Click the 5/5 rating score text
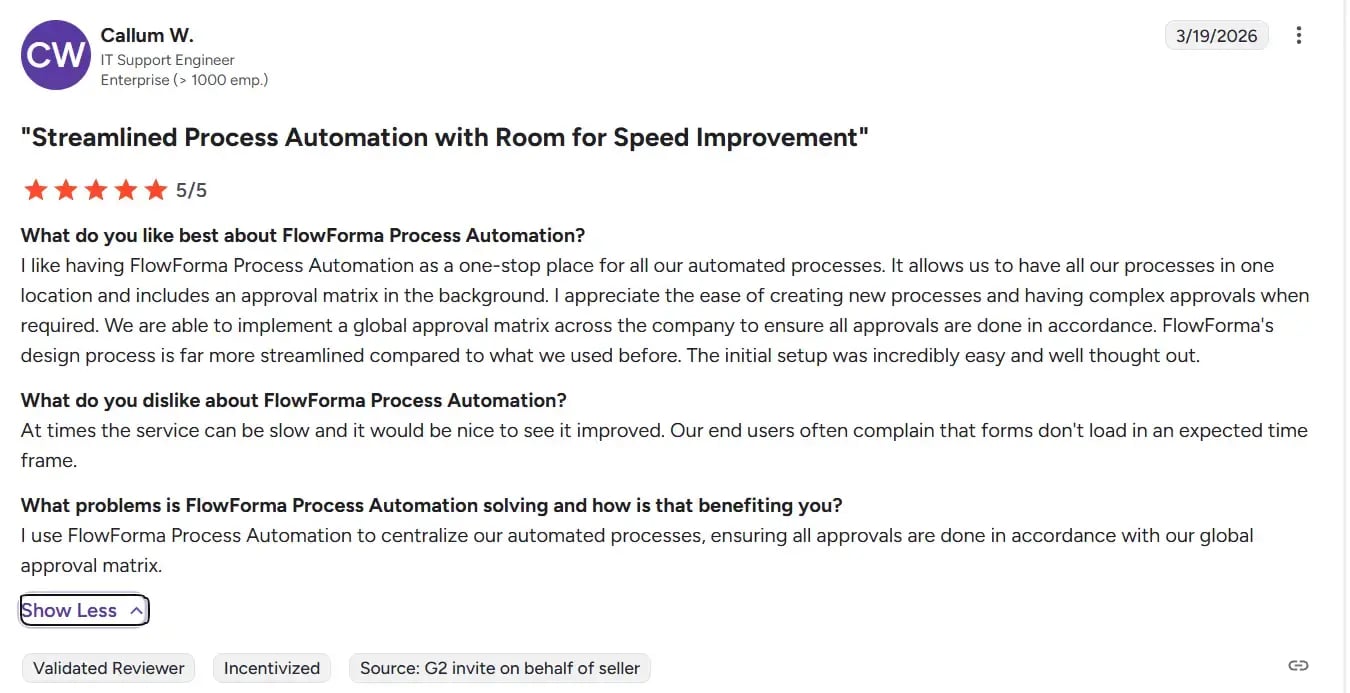This screenshot has height=693, width=1350. point(192,190)
